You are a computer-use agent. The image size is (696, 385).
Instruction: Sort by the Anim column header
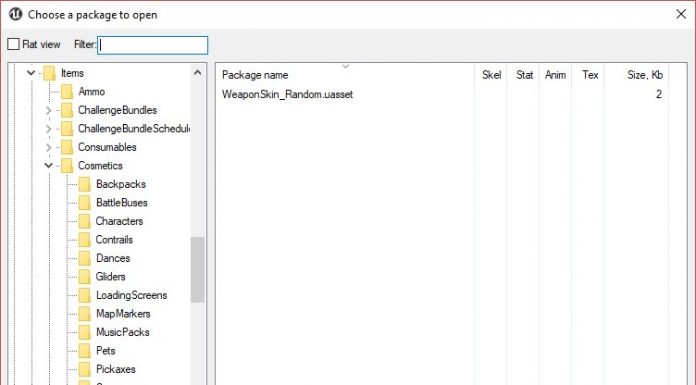coord(555,75)
